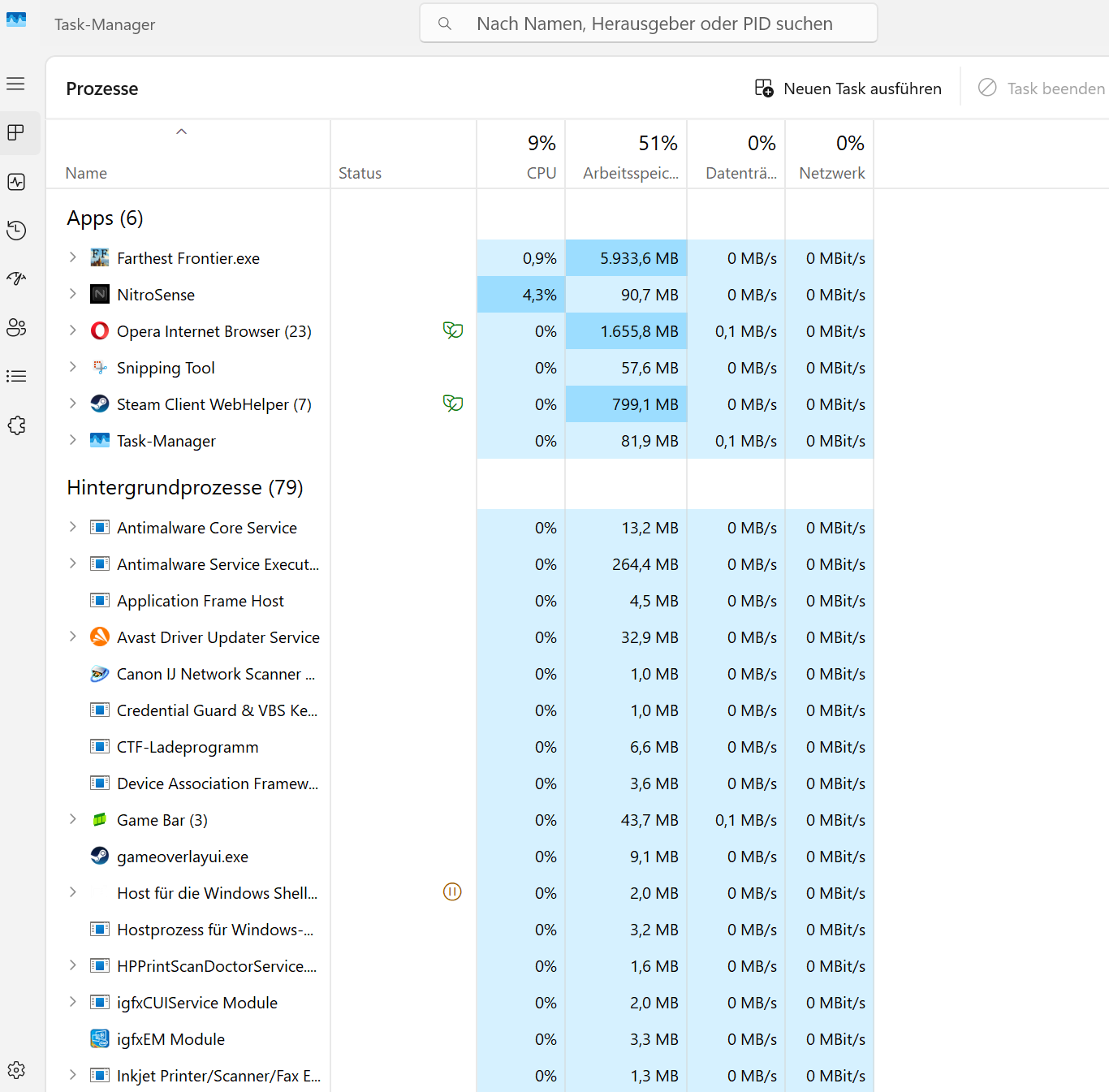Click the Avast Driver Updater Service icon
This screenshot has height=1092, width=1109.
click(x=100, y=637)
